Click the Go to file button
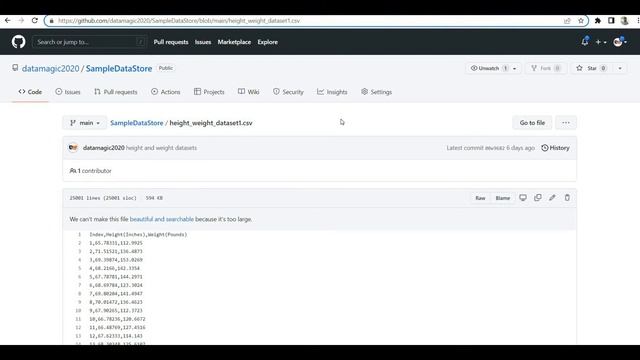The width and height of the screenshot is (640, 360). (532, 123)
